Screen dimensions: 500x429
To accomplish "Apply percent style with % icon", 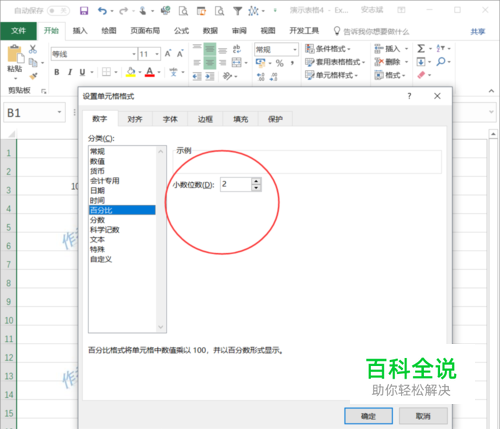I will pyautogui.click(x=279, y=63).
